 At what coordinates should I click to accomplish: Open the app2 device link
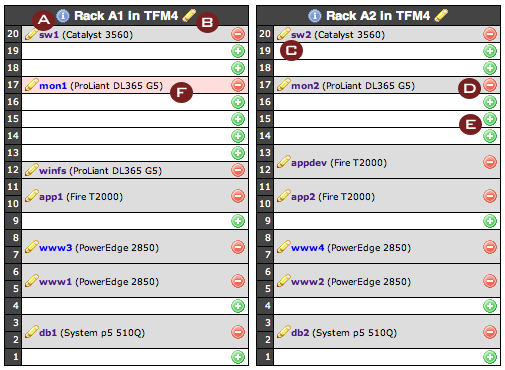coord(303,197)
